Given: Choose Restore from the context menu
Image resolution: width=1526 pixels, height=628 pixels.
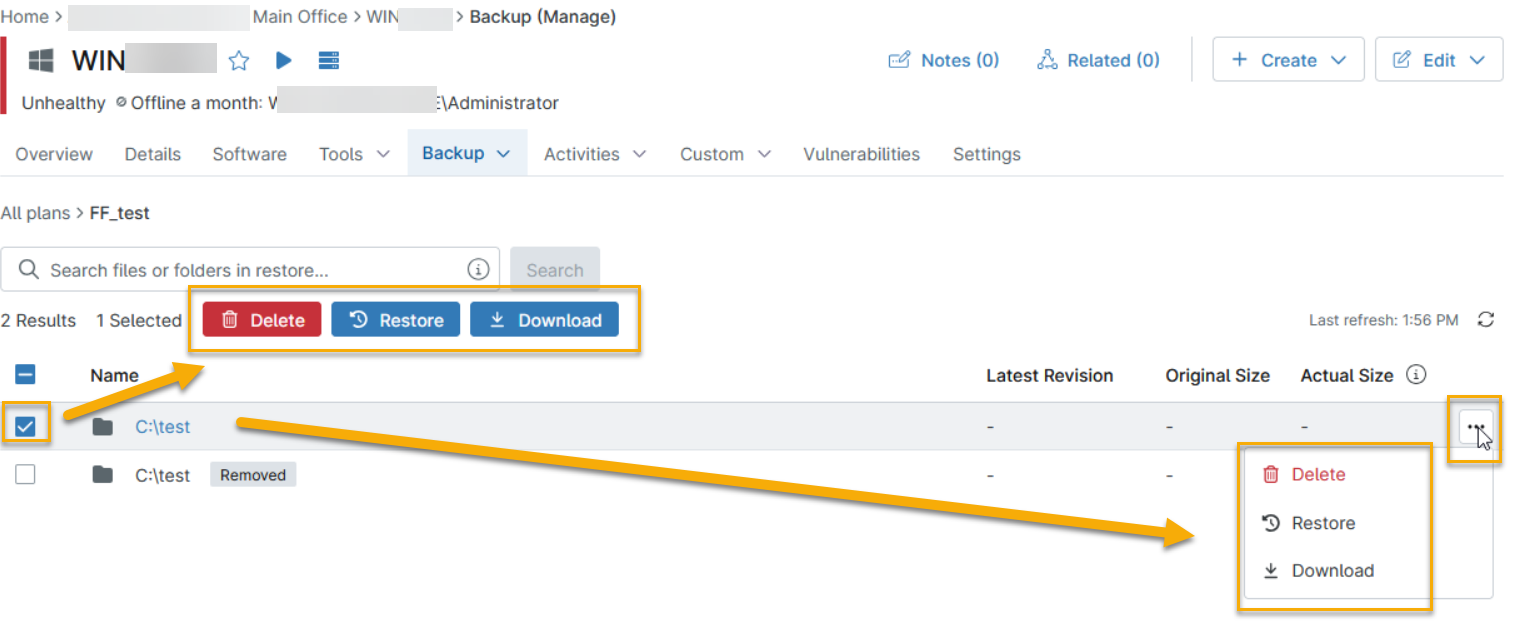Looking at the screenshot, I should click(x=1322, y=523).
